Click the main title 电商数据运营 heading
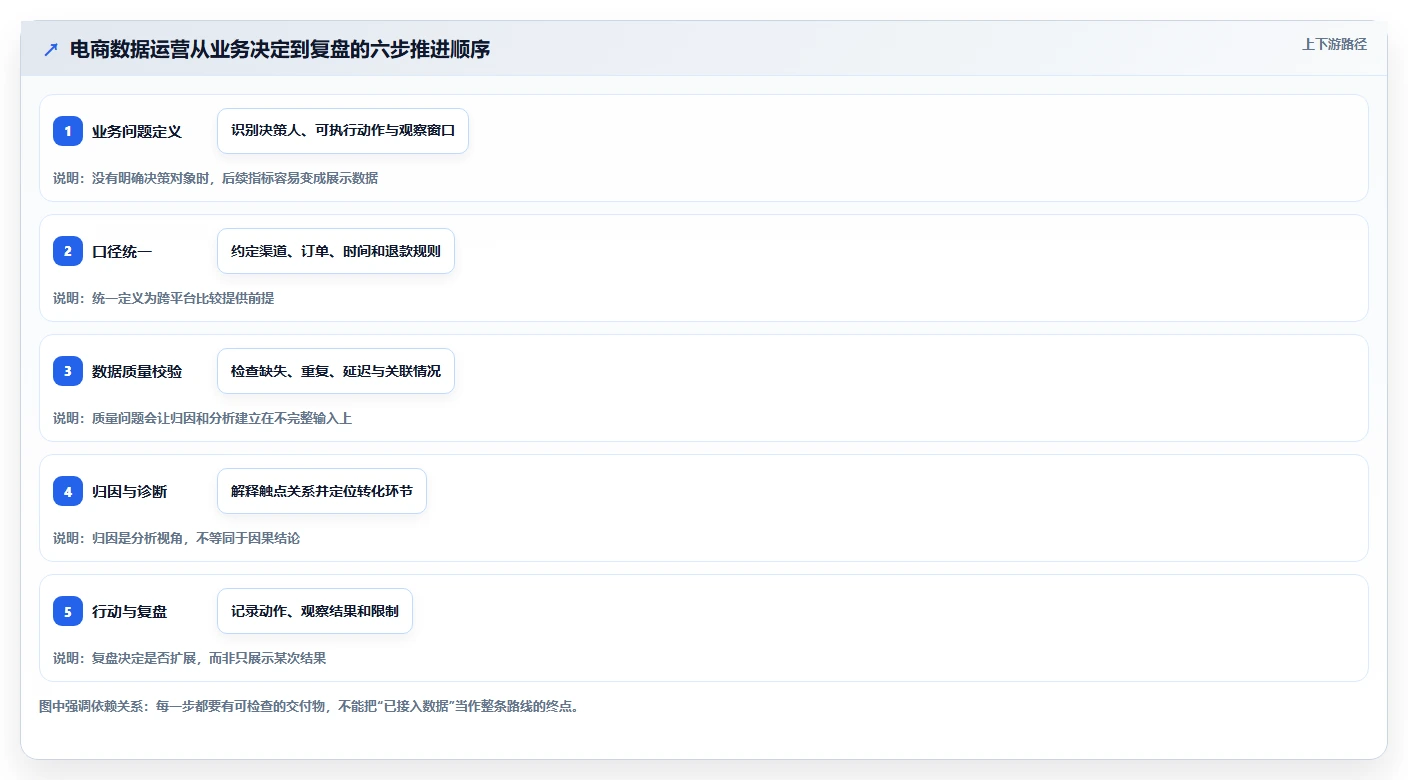The height and width of the screenshot is (780, 1408). (x=280, y=49)
